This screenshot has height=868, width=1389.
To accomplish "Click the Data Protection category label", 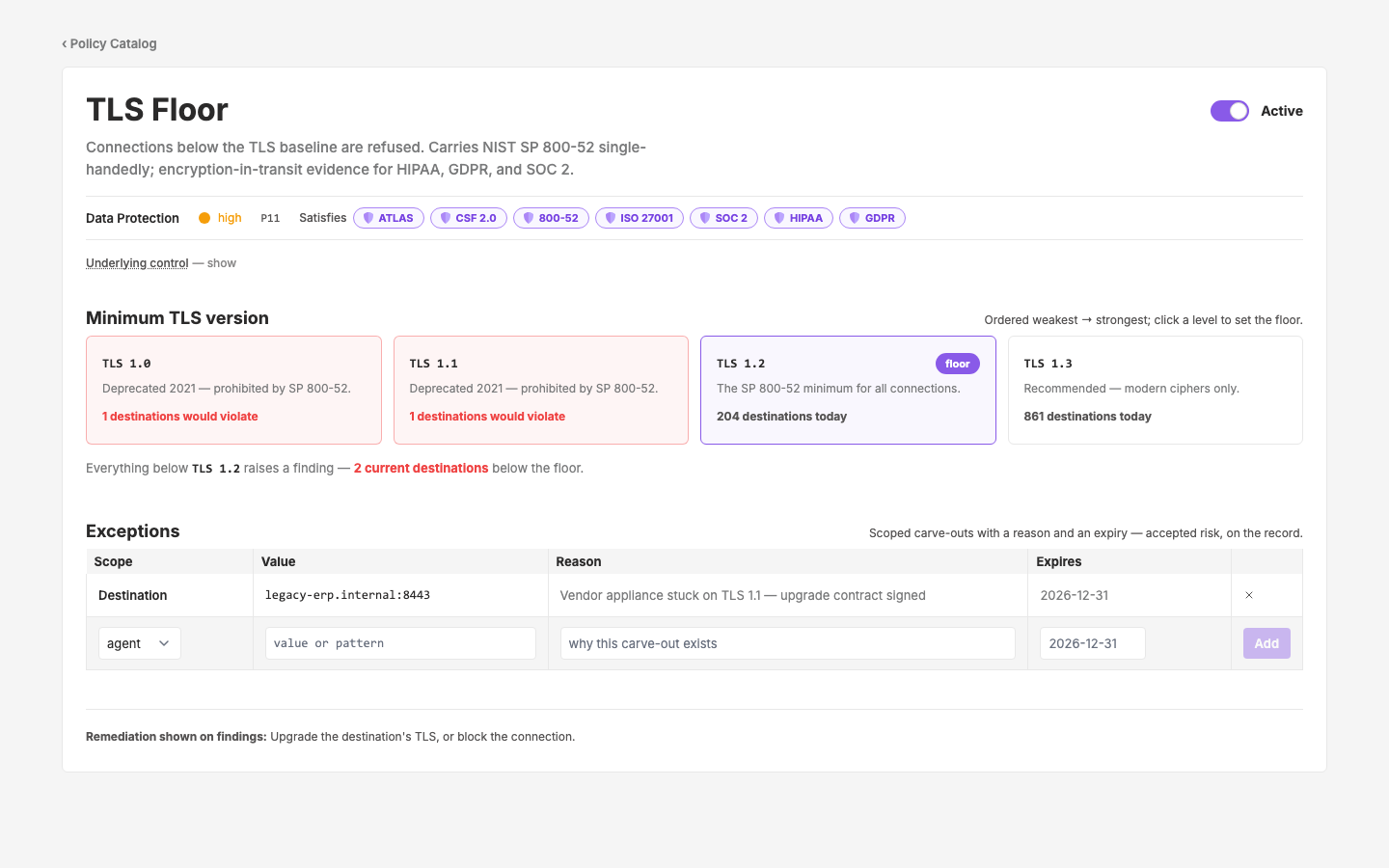I will point(132,218).
